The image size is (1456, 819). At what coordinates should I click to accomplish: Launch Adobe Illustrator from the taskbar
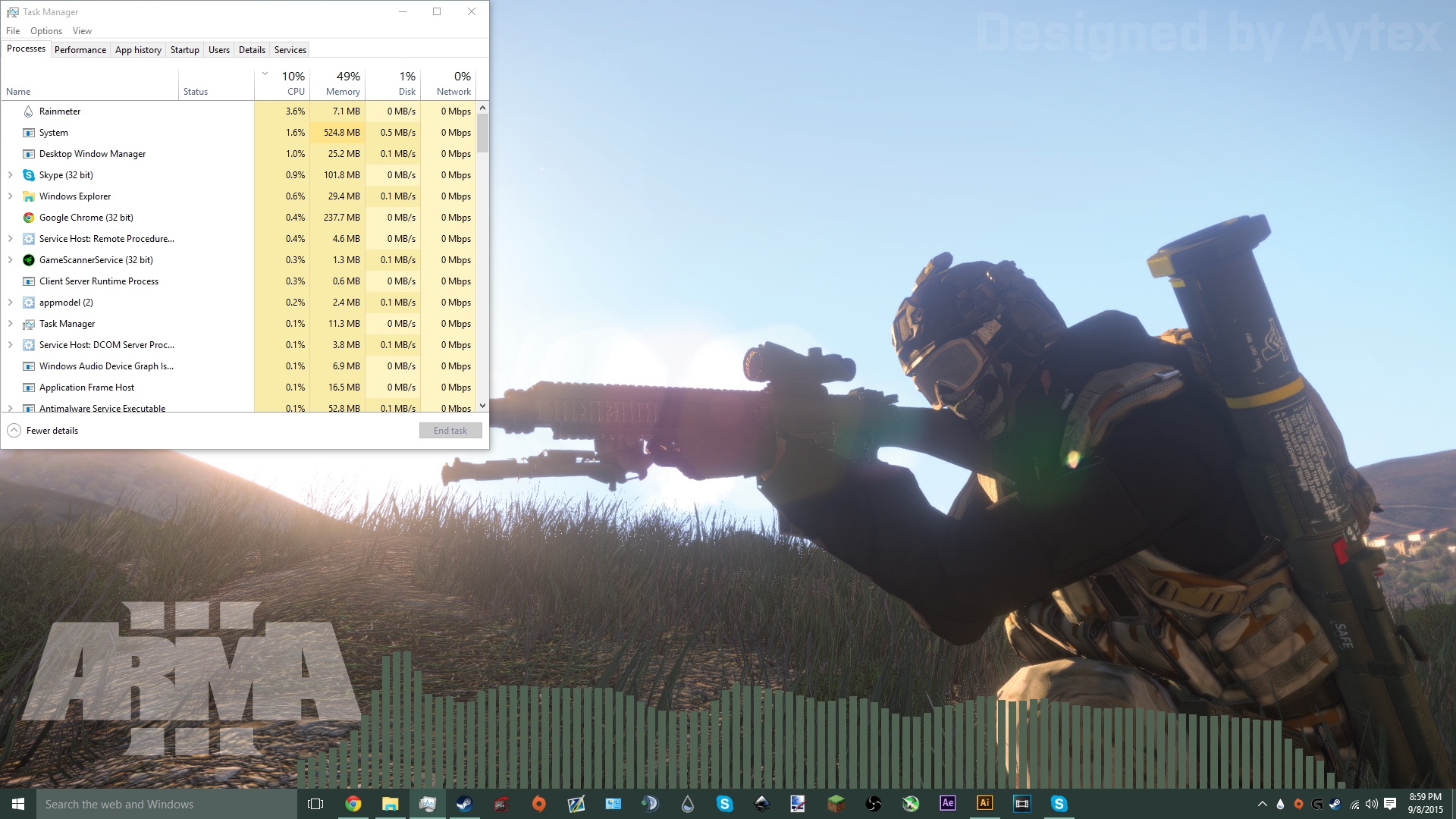(x=985, y=804)
